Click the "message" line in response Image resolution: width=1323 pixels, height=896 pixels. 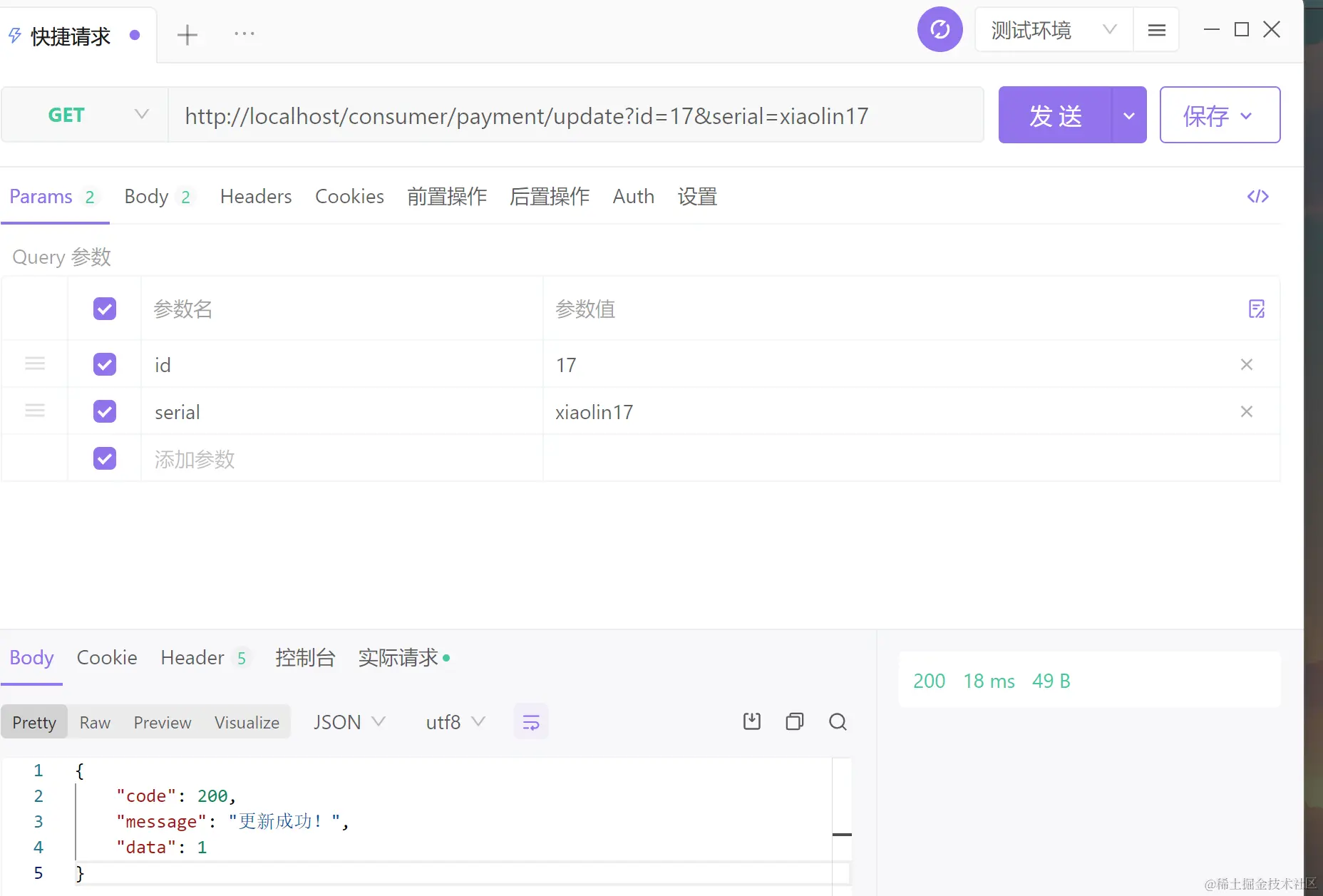(x=232, y=821)
